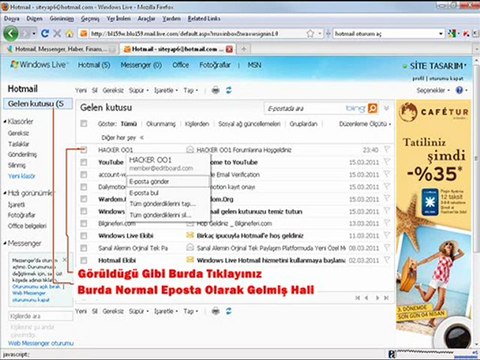
Task: Click the browser reload icon
Action: (45, 33)
